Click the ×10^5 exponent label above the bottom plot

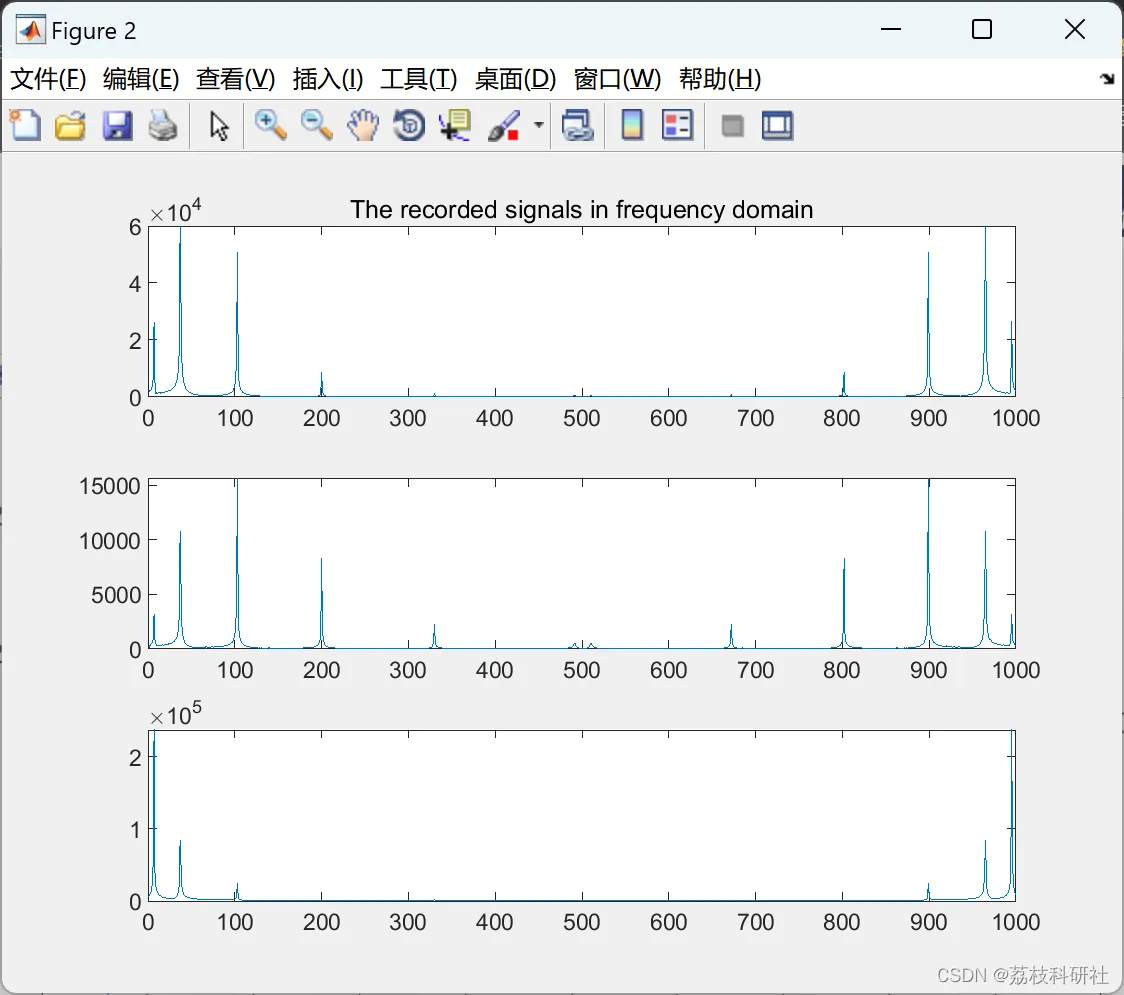click(176, 714)
